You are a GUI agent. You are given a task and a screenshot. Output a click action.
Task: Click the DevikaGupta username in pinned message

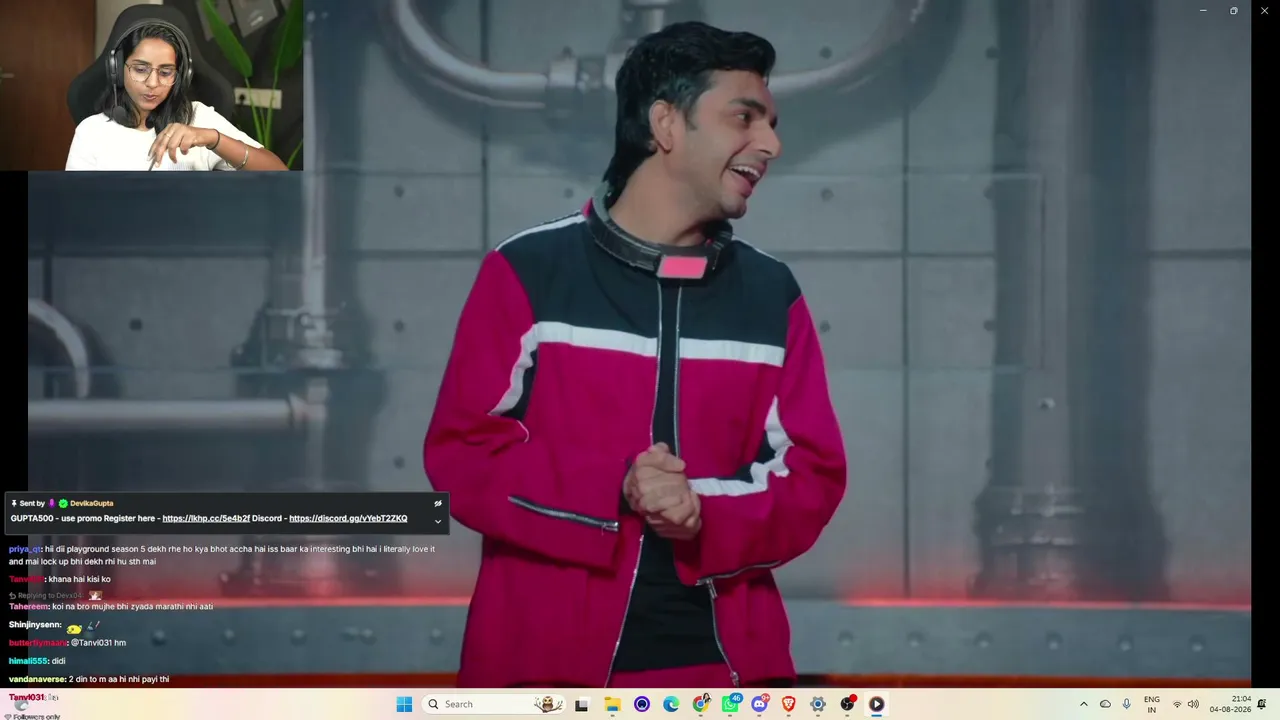(x=92, y=503)
